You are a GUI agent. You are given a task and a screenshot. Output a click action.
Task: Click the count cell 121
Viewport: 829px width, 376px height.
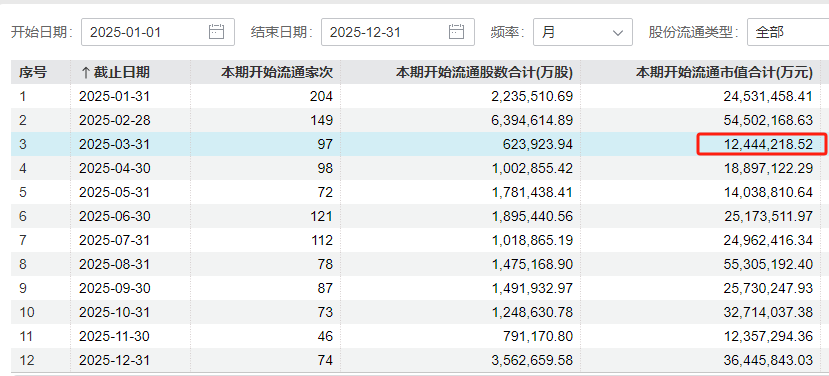coord(321,216)
